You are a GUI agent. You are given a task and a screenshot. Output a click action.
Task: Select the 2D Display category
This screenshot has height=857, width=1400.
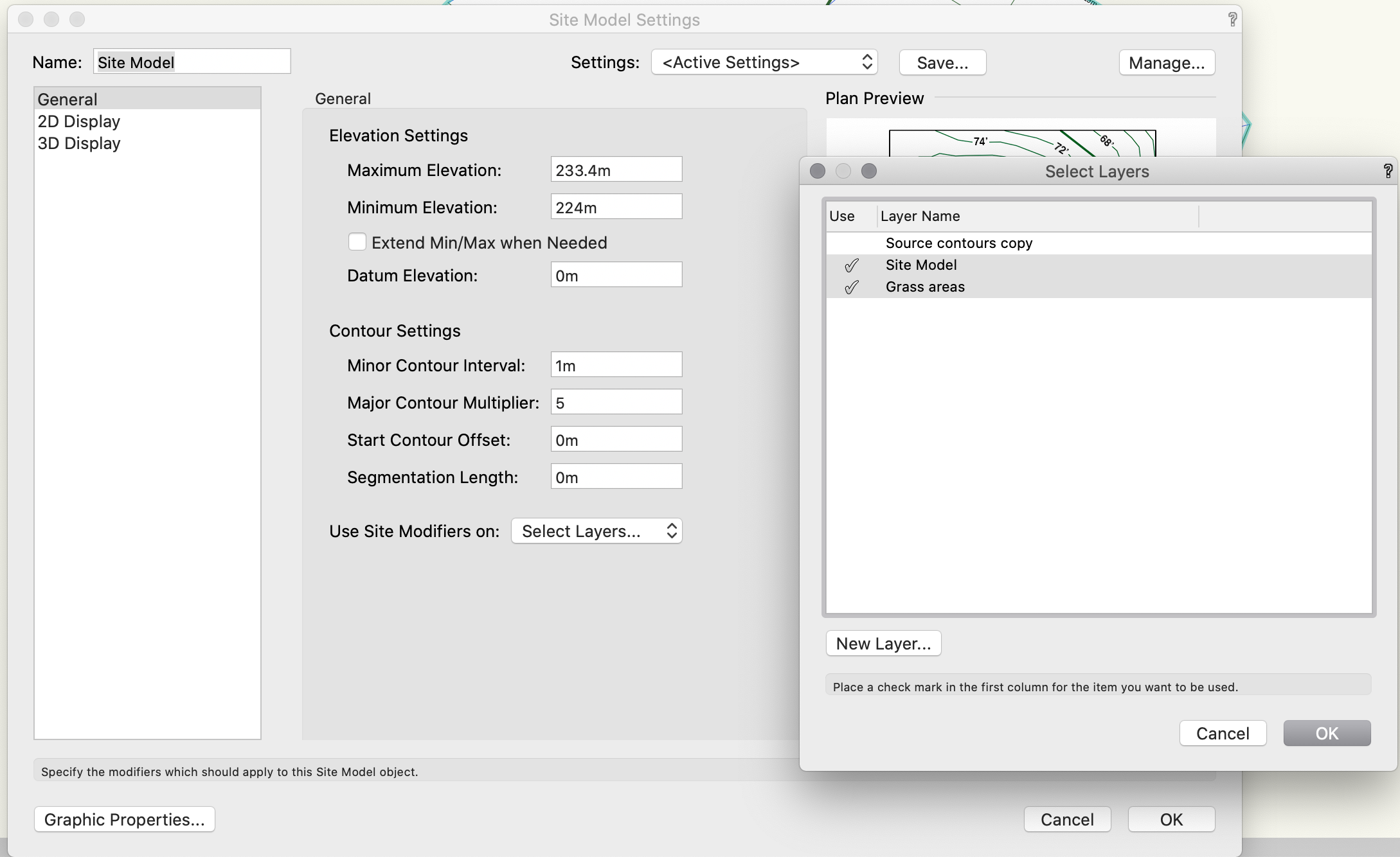pos(79,121)
